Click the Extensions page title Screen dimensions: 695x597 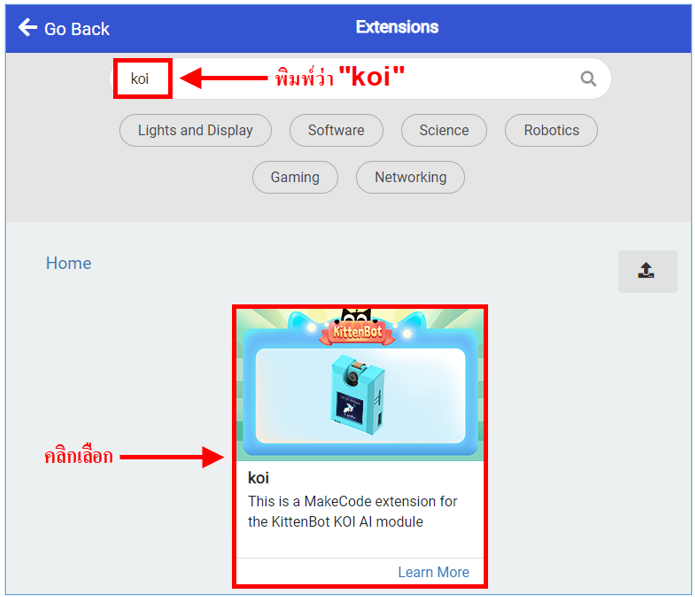397,27
